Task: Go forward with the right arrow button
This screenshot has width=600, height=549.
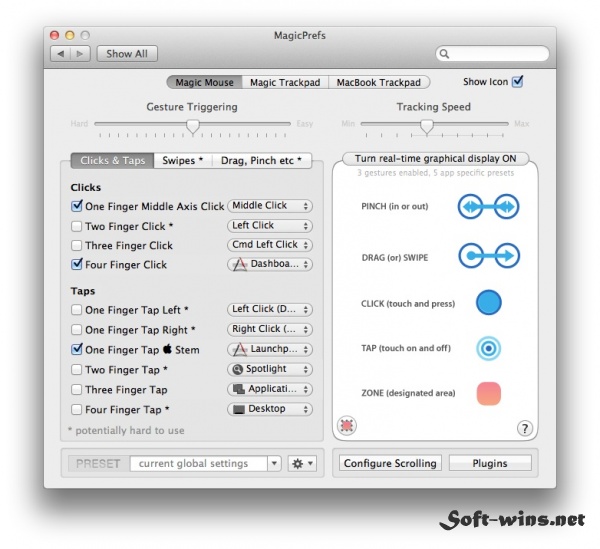Action: (x=80, y=54)
